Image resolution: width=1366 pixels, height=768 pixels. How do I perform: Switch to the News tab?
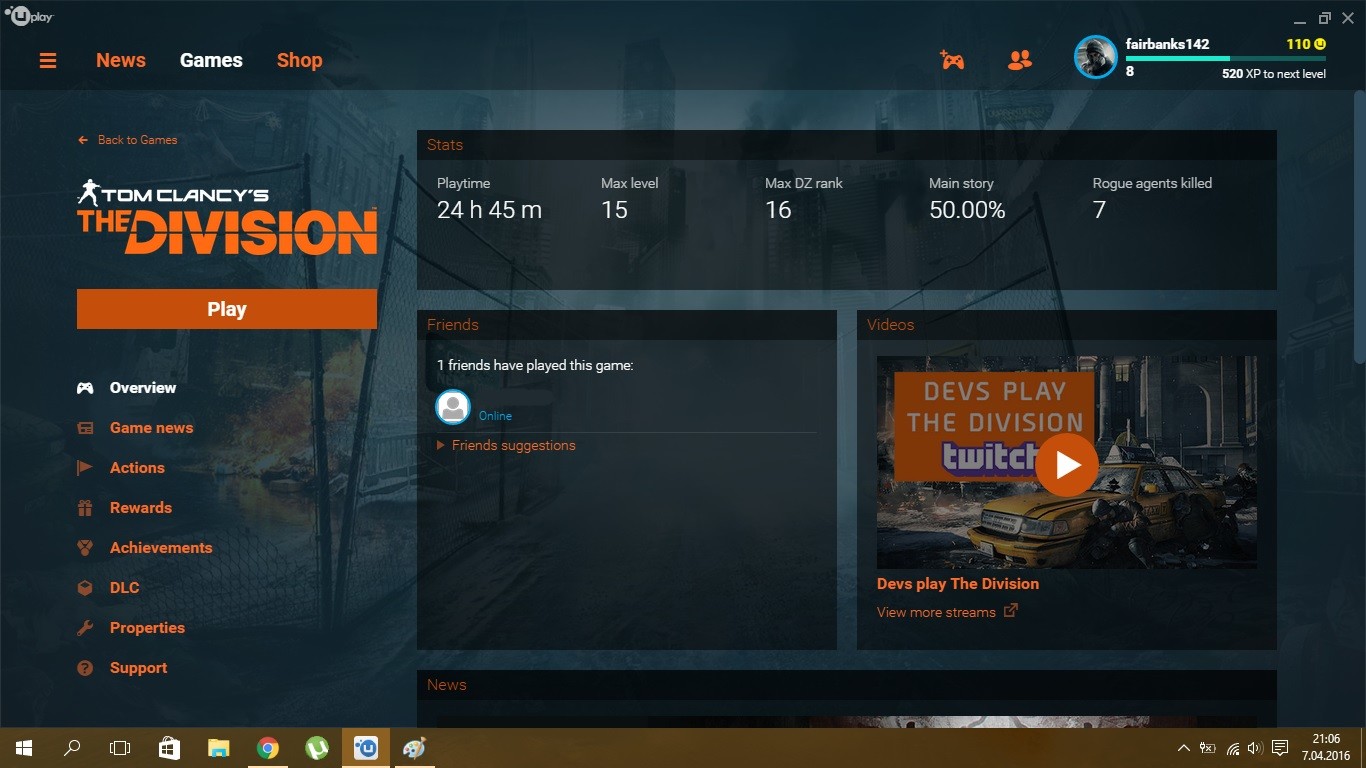121,61
